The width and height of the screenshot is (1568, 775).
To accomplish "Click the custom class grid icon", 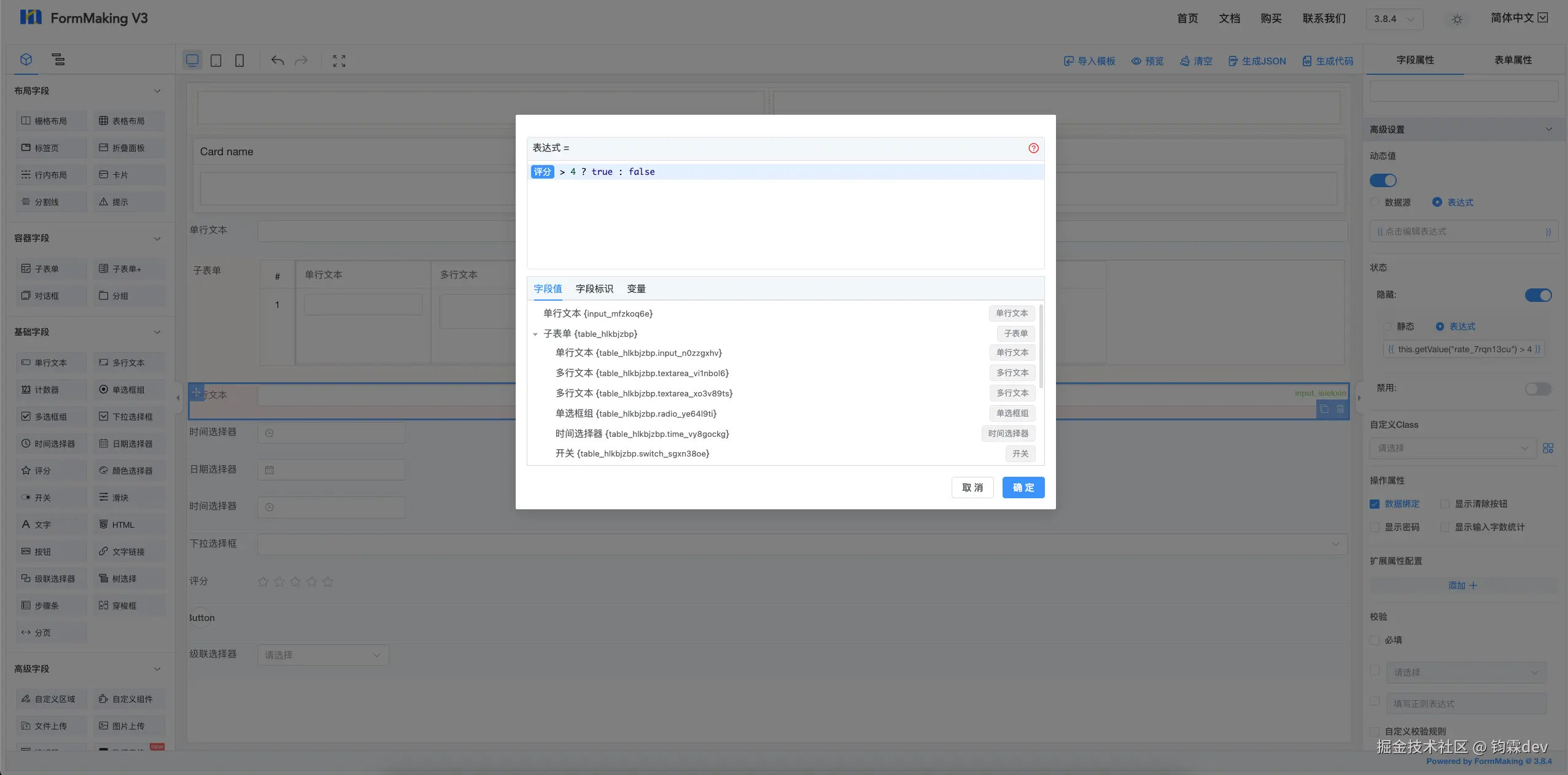I will coord(1548,448).
